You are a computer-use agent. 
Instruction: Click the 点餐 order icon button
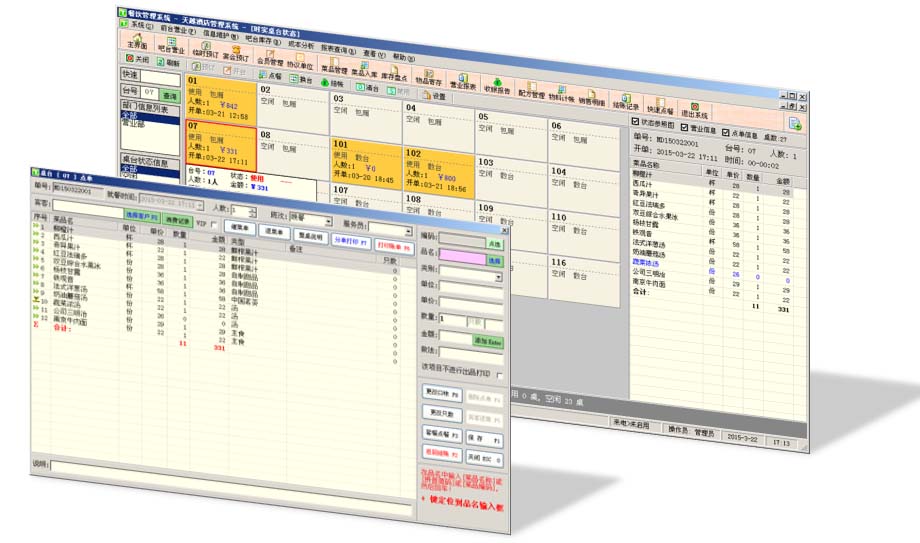pos(265,76)
